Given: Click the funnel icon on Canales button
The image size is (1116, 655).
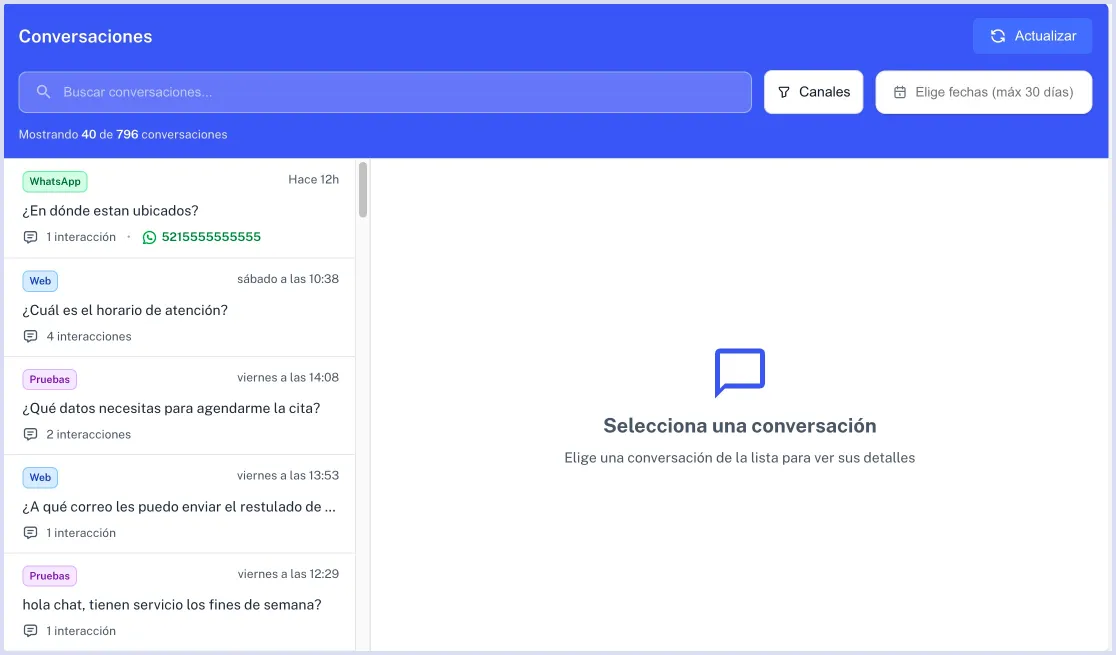Looking at the screenshot, I should click(784, 91).
